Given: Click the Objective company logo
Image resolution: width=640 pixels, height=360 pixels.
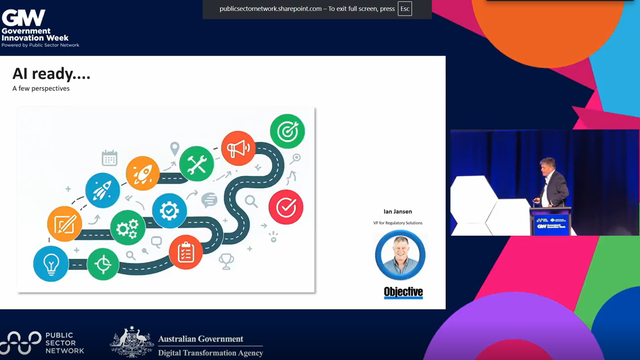Looking at the screenshot, I should pyautogui.click(x=403, y=292).
